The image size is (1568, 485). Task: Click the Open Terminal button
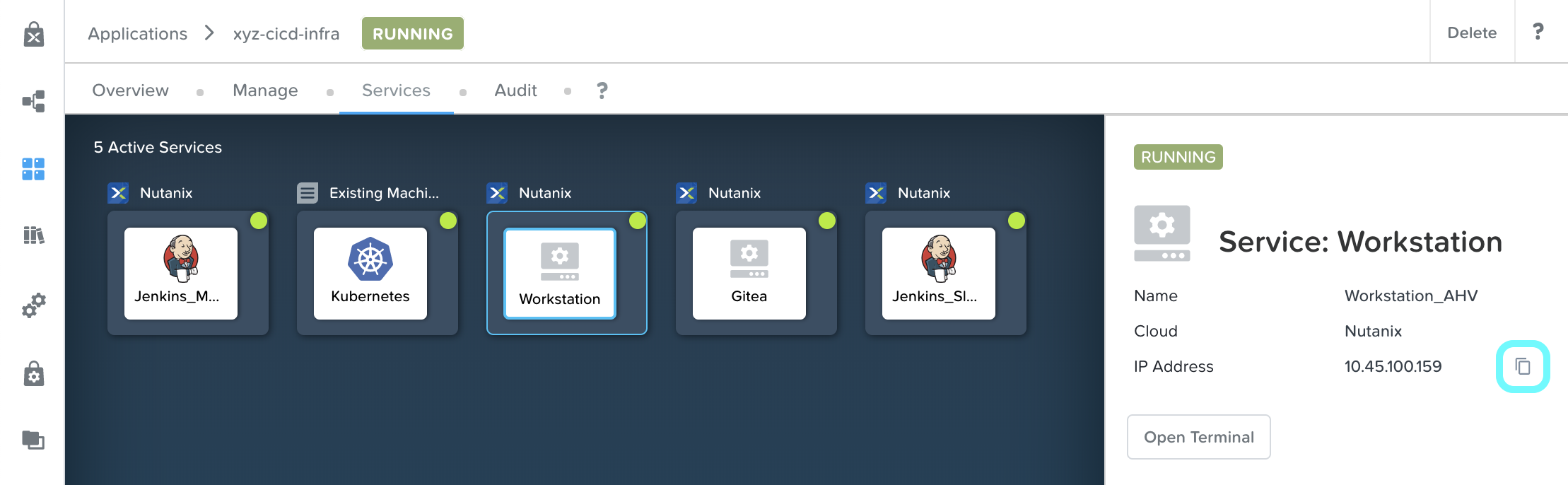pos(1199,437)
